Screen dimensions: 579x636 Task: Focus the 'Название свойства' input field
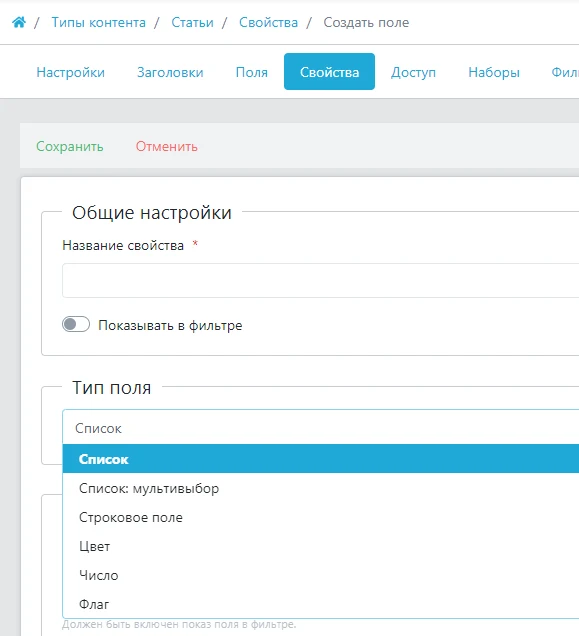coord(321,280)
